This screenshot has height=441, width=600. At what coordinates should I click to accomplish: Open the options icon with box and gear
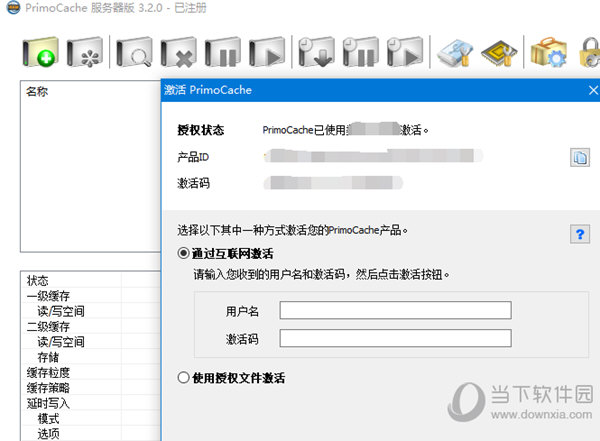pyautogui.click(x=548, y=52)
